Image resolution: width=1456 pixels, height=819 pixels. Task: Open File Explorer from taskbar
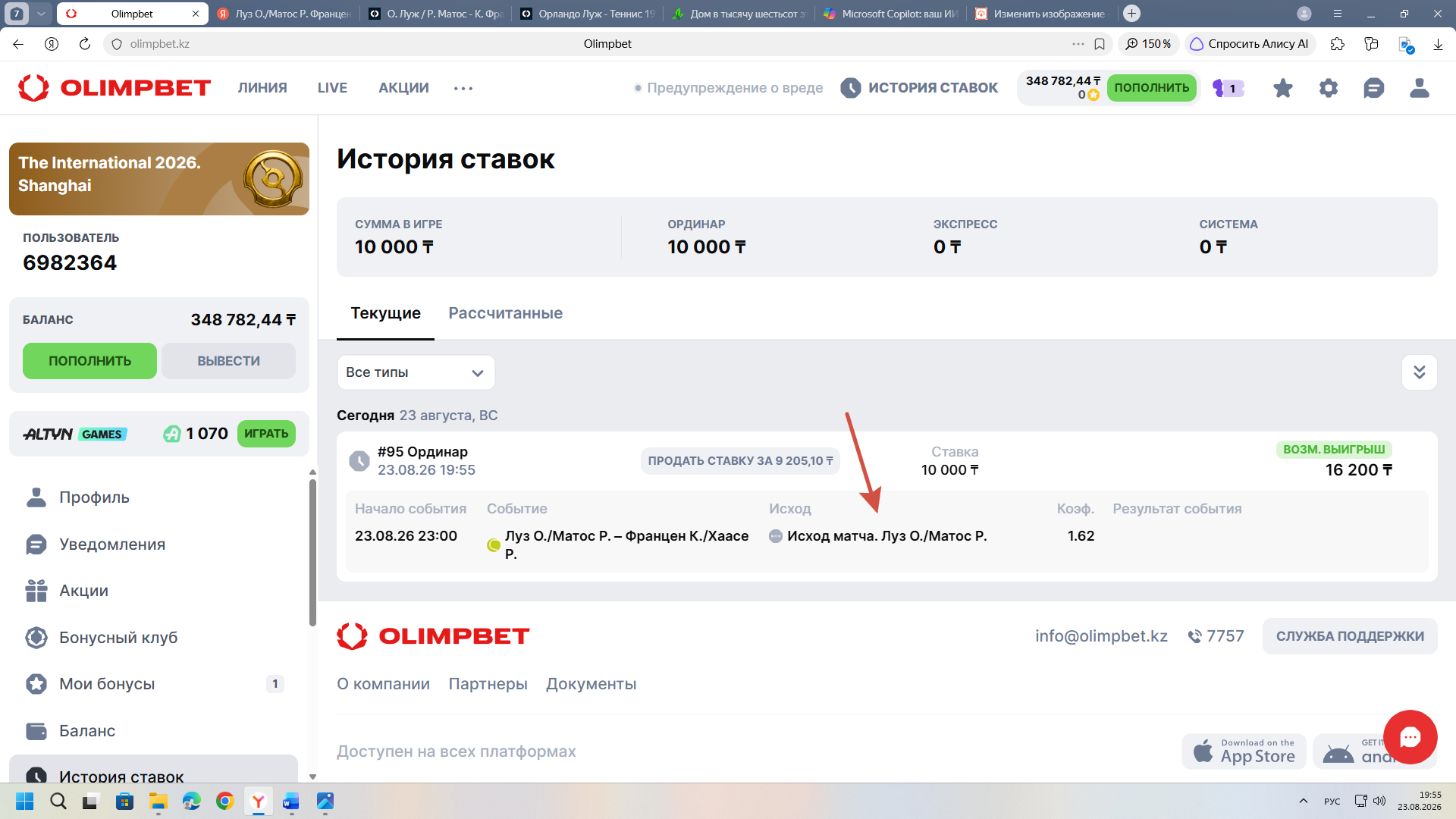pos(158,801)
